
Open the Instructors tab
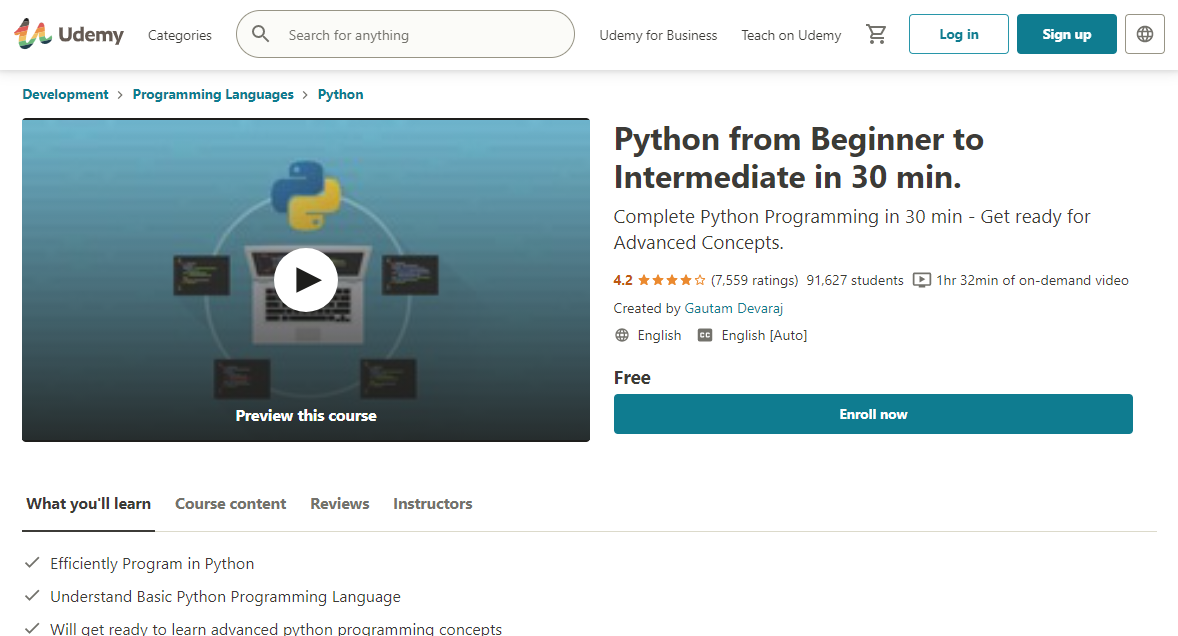pyautogui.click(x=432, y=504)
